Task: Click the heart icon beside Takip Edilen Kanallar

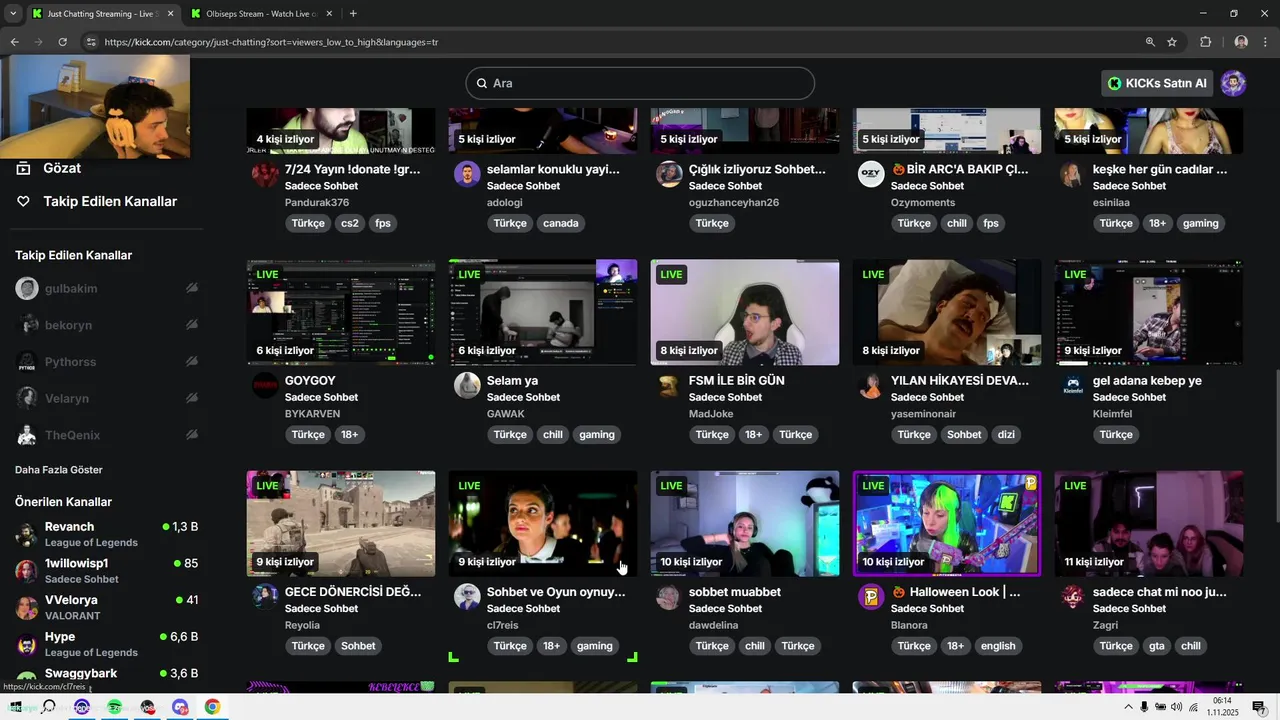Action: click(23, 201)
